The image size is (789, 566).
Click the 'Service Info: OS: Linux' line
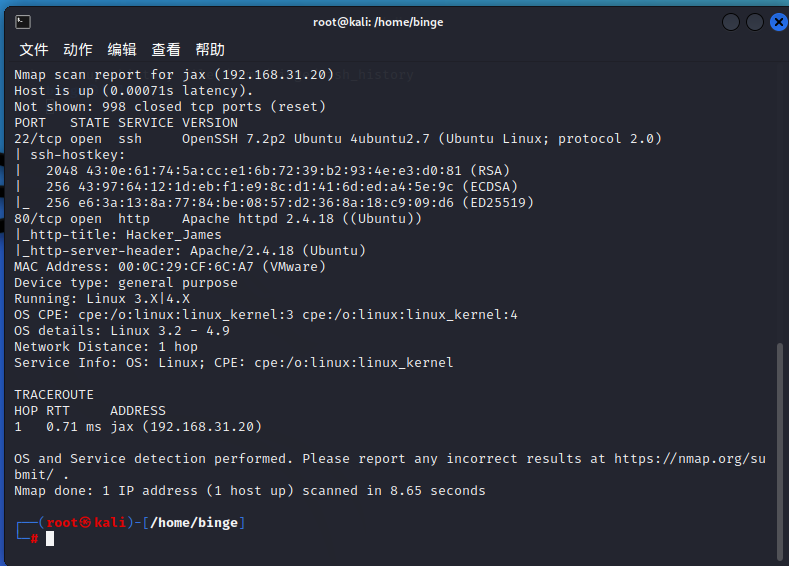(x=233, y=363)
